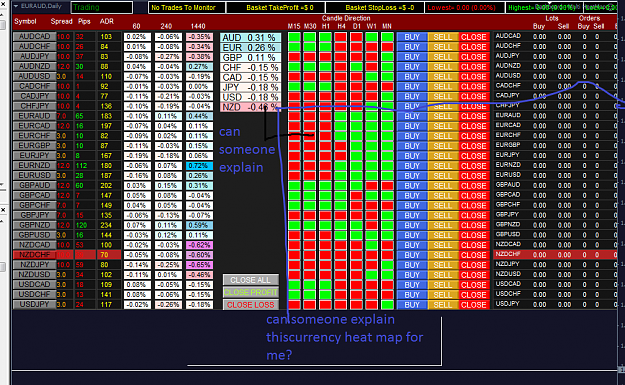
Task: Click the Basket StopLoss field
Action: pyautogui.click(x=375, y=8)
